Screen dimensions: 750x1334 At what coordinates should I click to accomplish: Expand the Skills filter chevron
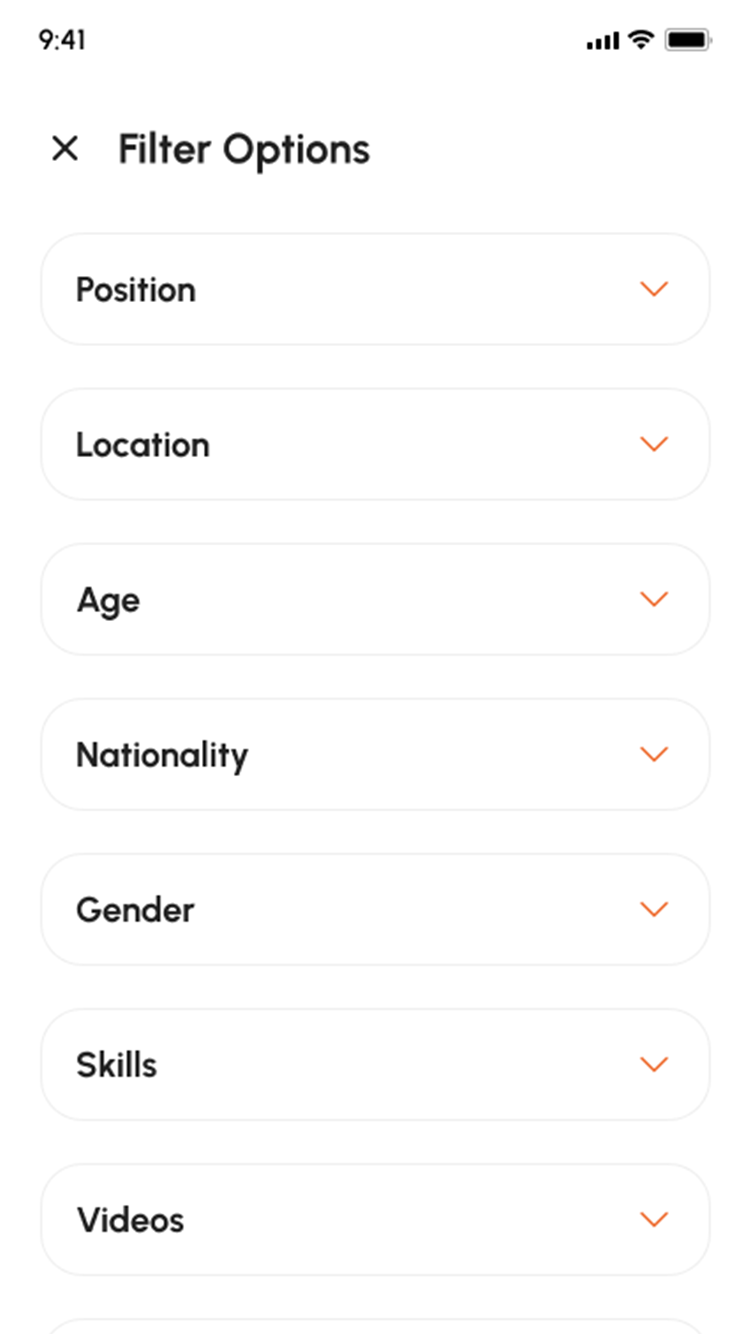(x=653, y=1064)
